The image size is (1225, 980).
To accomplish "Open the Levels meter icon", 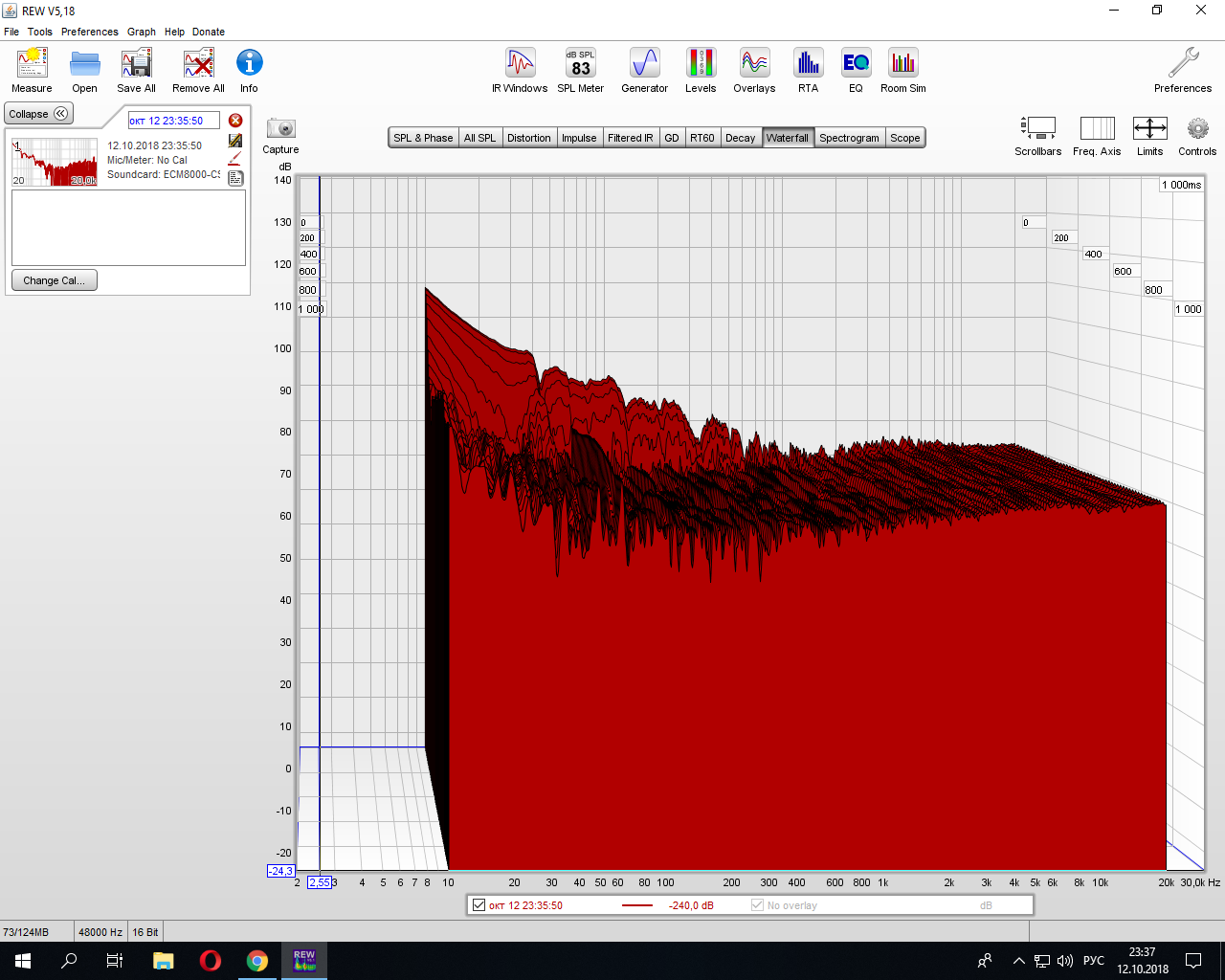I will (701, 64).
